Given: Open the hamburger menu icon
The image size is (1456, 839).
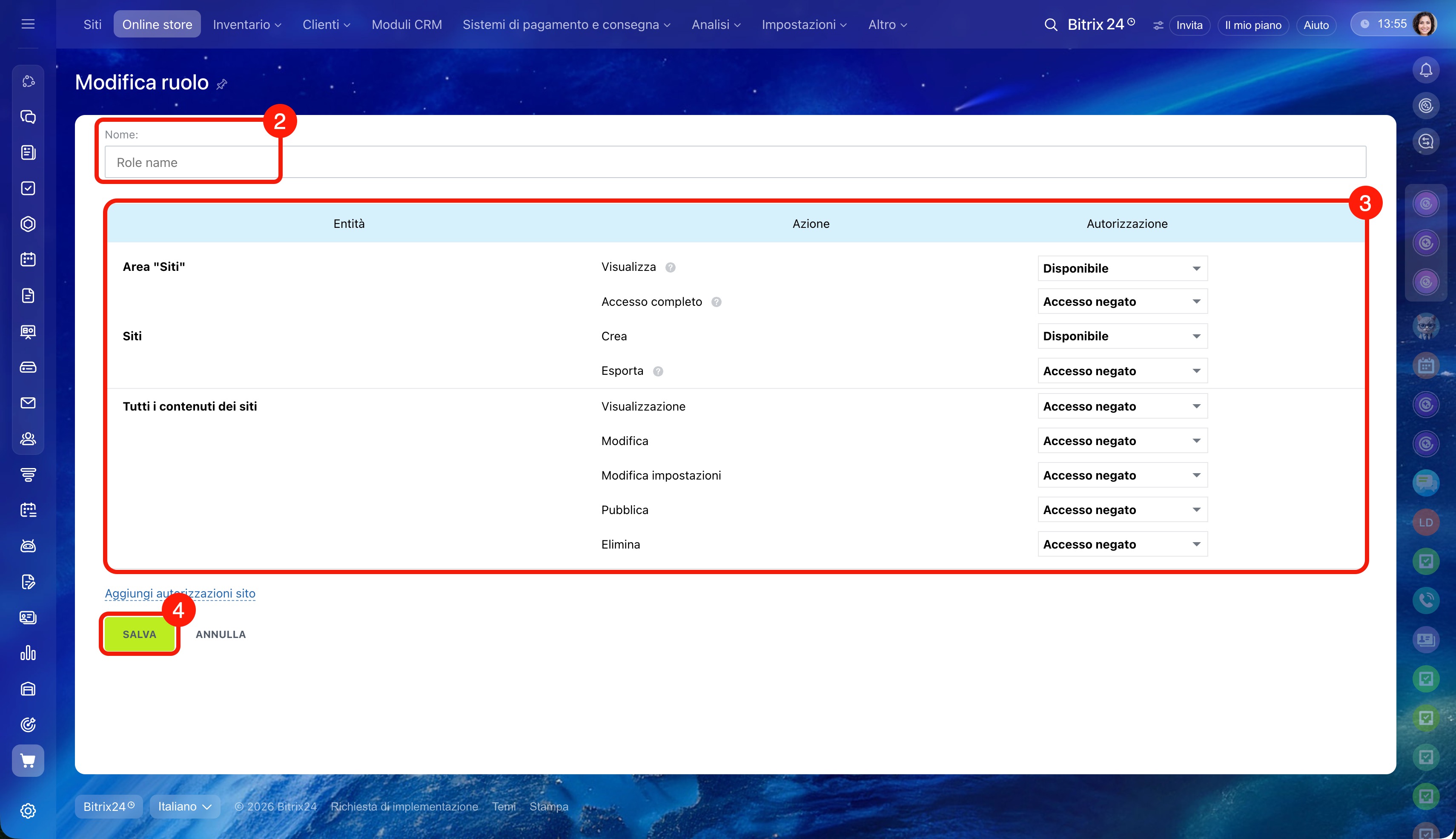Looking at the screenshot, I should [x=28, y=24].
